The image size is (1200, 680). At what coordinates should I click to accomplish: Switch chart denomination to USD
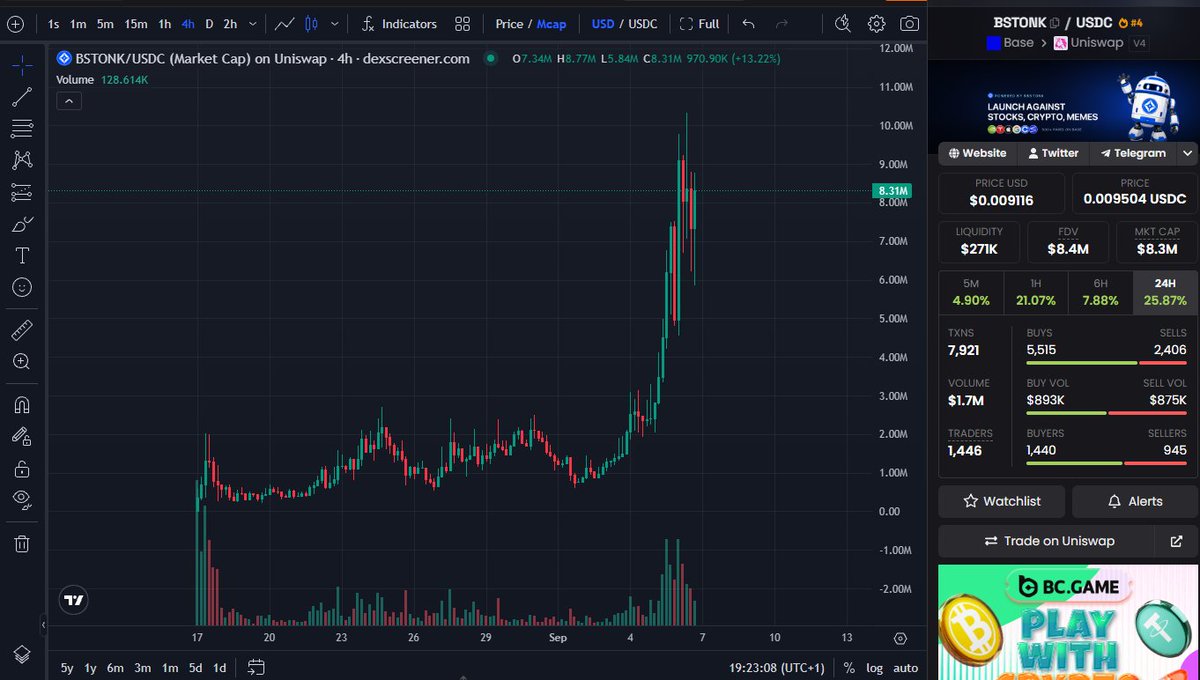click(603, 23)
